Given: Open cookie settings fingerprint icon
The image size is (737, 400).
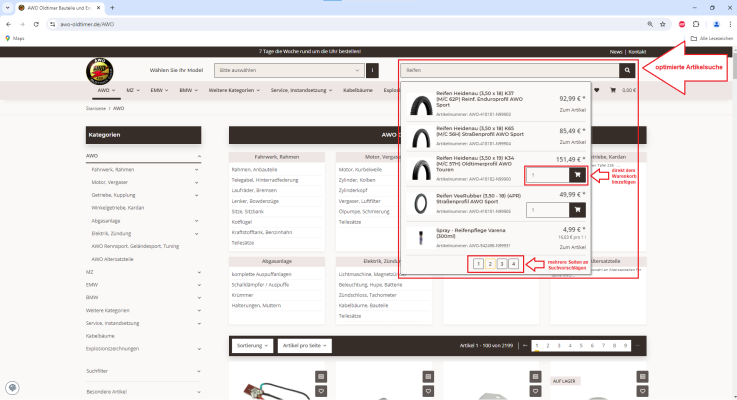Looking at the screenshot, I should pyautogui.click(x=12, y=388).
